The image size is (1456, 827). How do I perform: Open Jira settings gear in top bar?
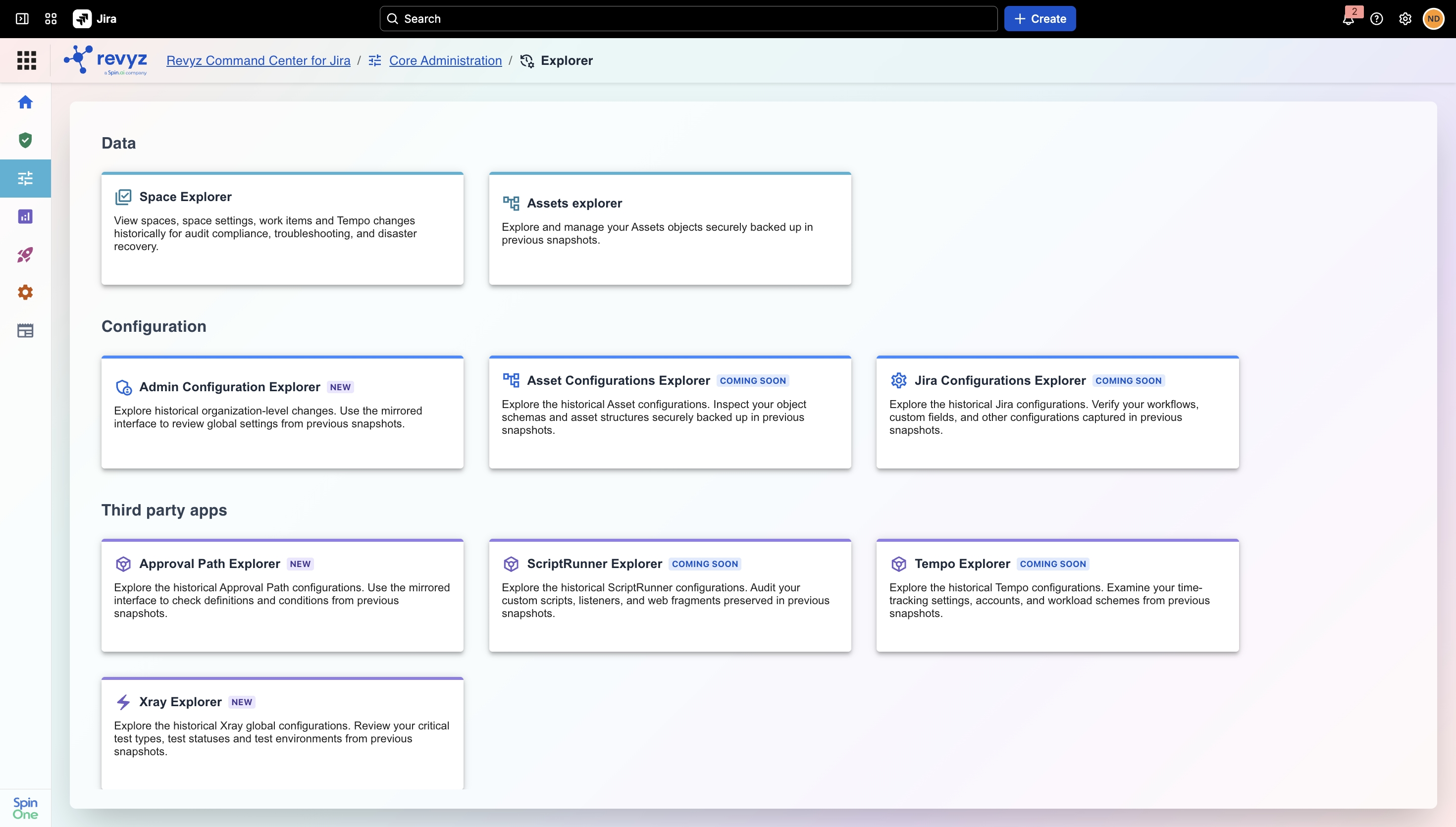(x=1405, y=19)
